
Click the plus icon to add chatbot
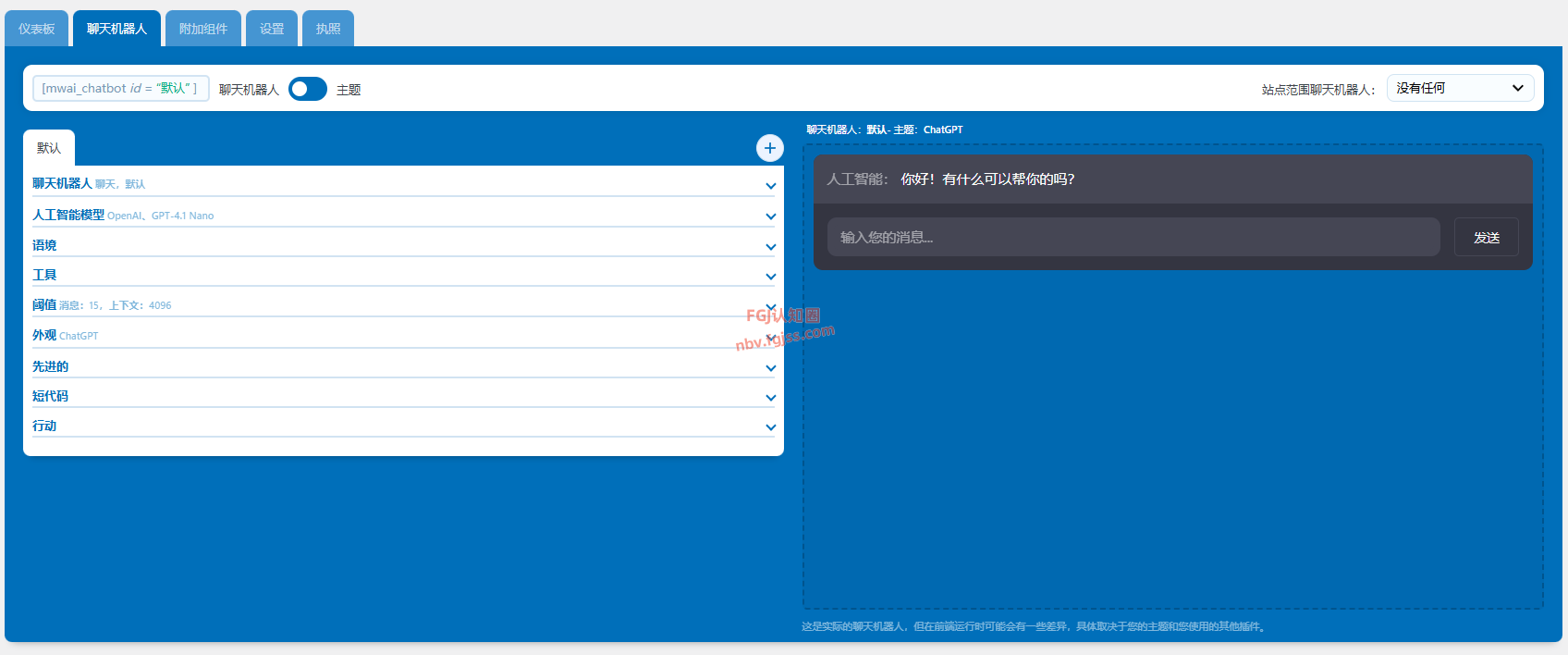pyautogui.click(x=769, y=148)
